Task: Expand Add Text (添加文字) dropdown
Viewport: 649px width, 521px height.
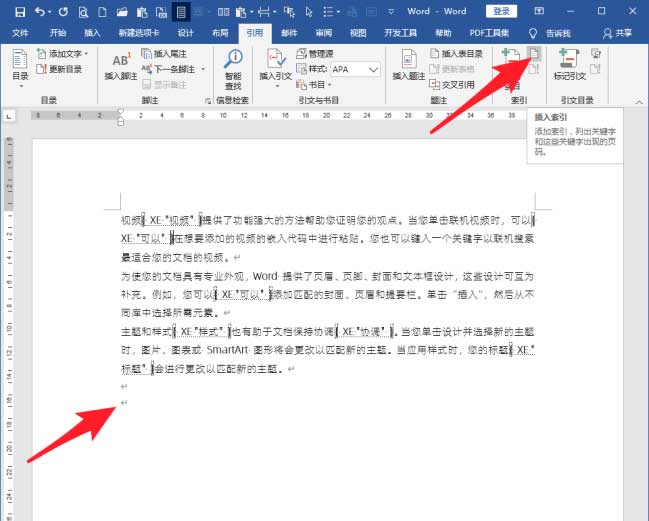Action: coord(87,54)
